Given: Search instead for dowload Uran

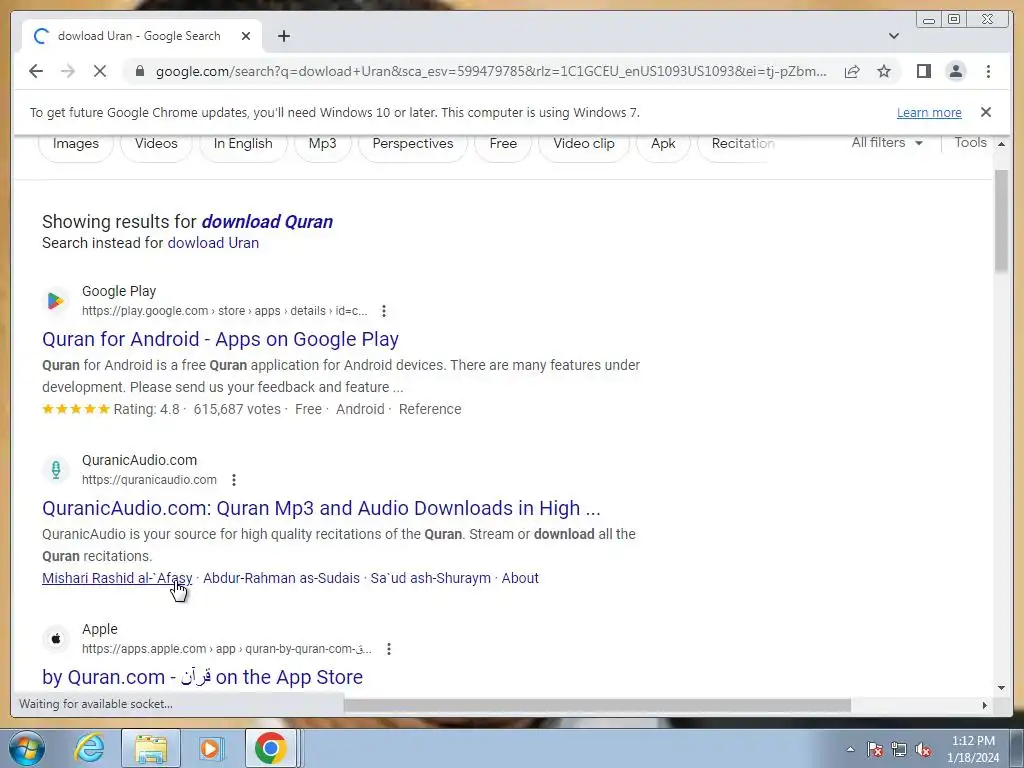Looking at the screenshot, I should coord(213,243).
